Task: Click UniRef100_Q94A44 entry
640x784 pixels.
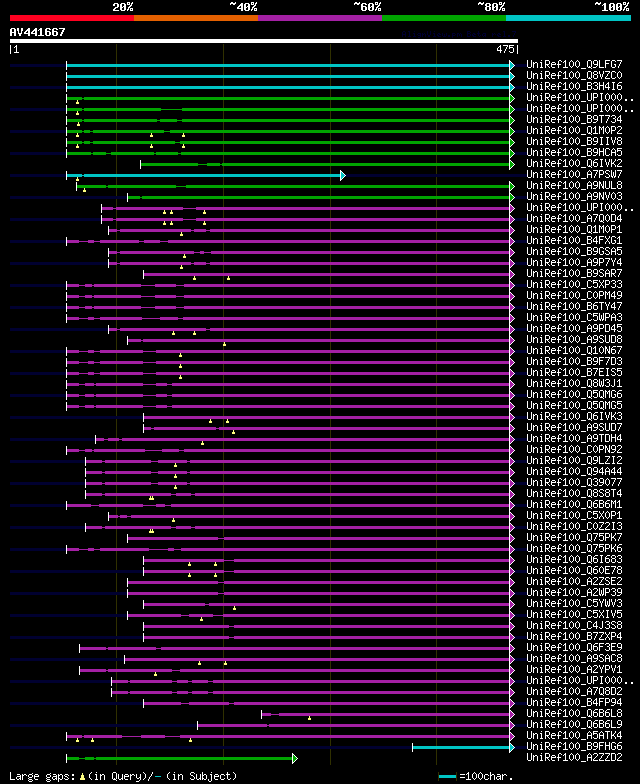Action: point(574,472)
